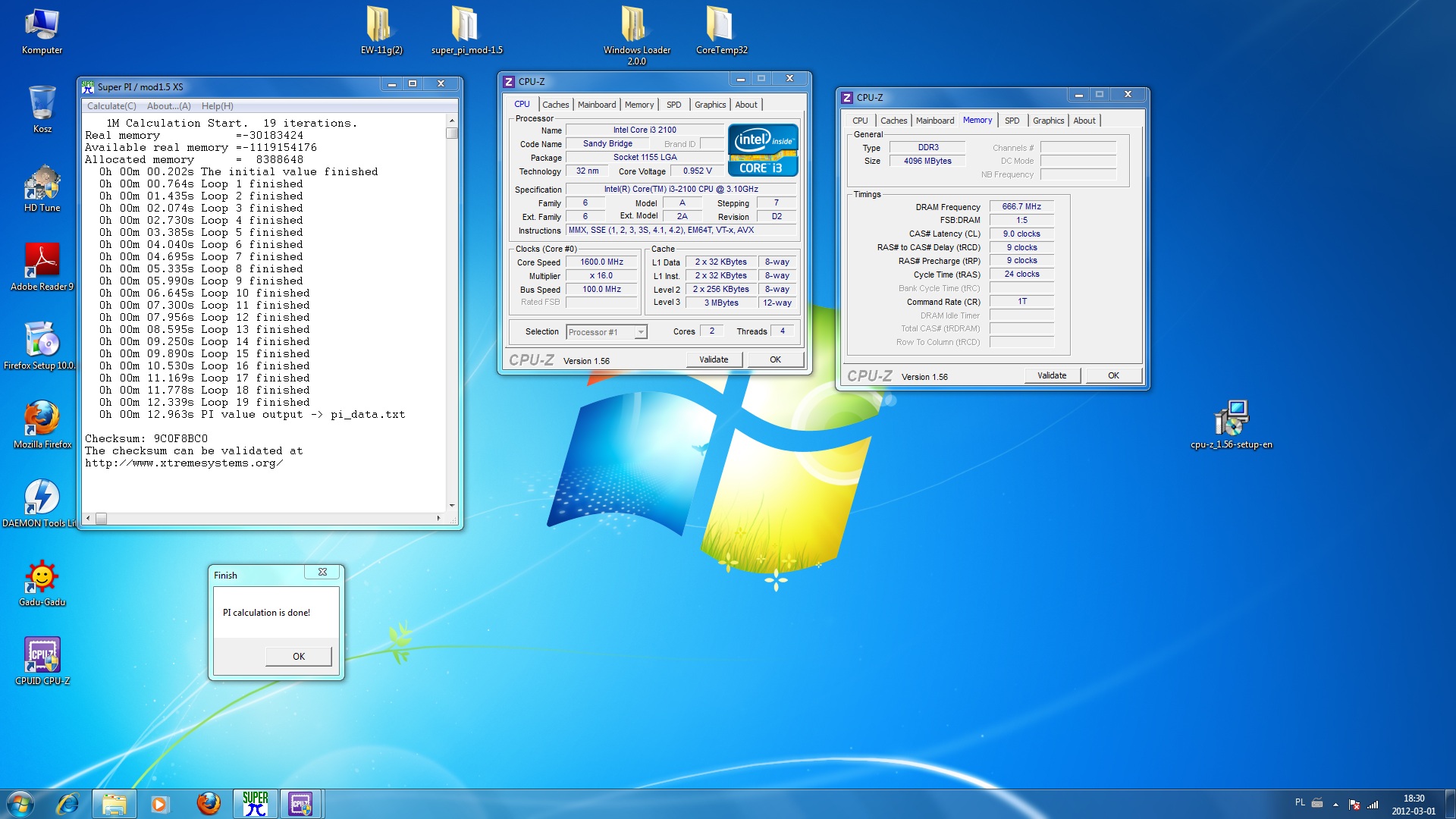Switch to About tab in left CPU-Z

[x=746, y=105]
